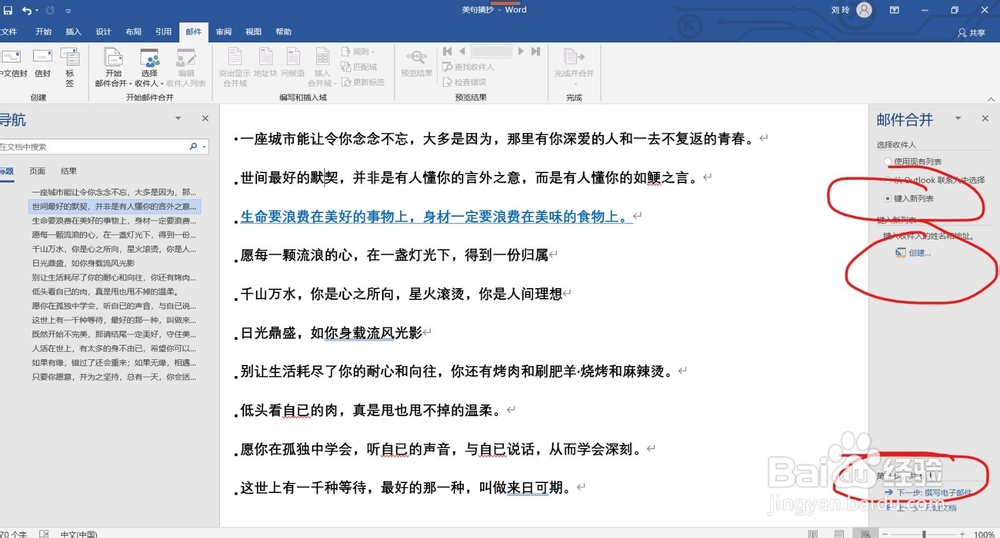Image resolution: width=1000 pixels, height=538 pixels.
Task: Select heading 千山万水，你是心之所向 in navigation
Action: pos(114,249)
